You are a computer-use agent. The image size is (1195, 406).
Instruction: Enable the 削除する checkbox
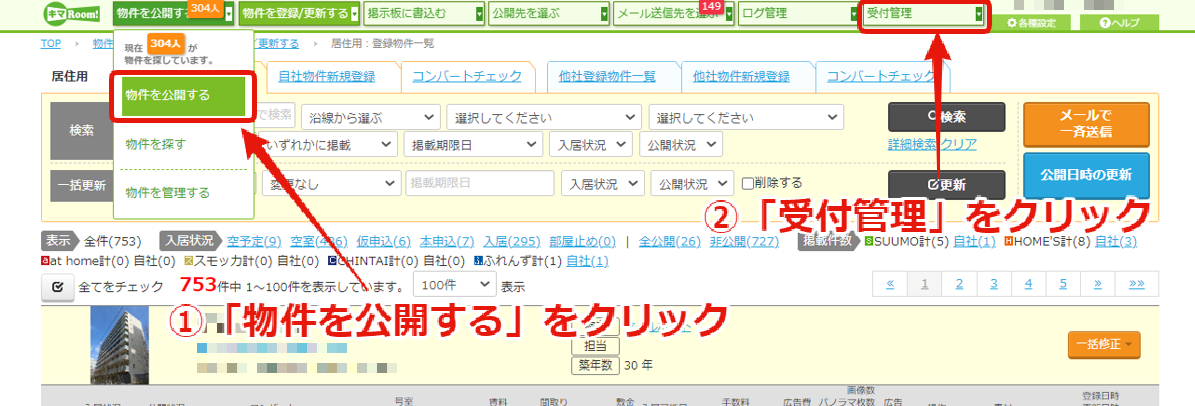pos(748,184)
